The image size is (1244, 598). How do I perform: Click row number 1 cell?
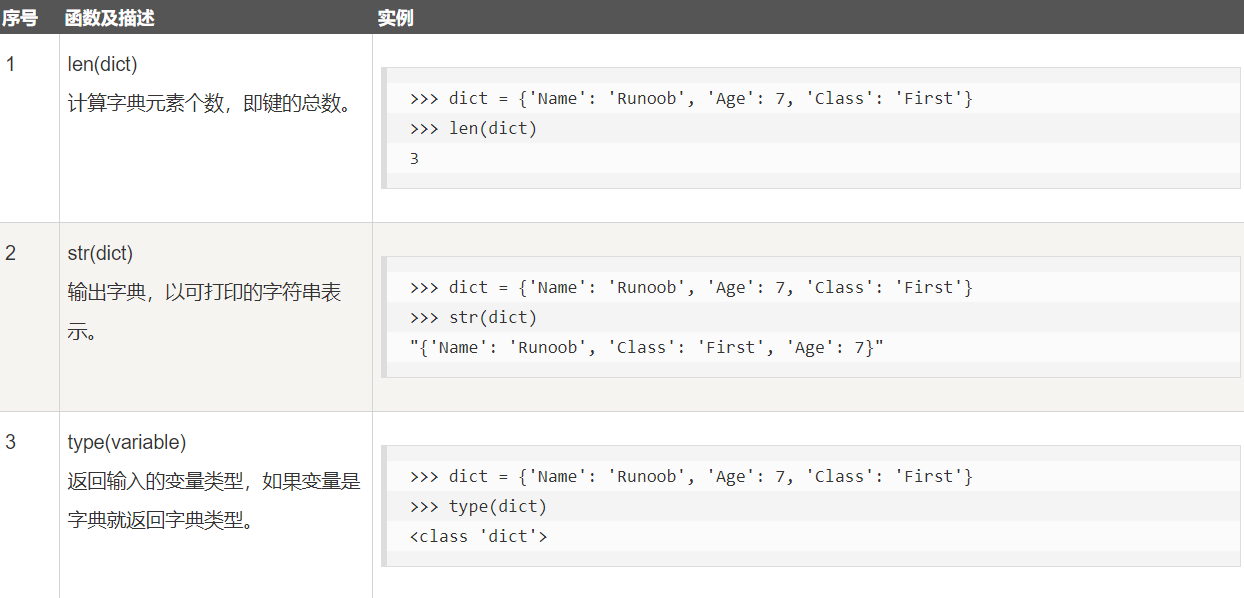click(11, 64)
